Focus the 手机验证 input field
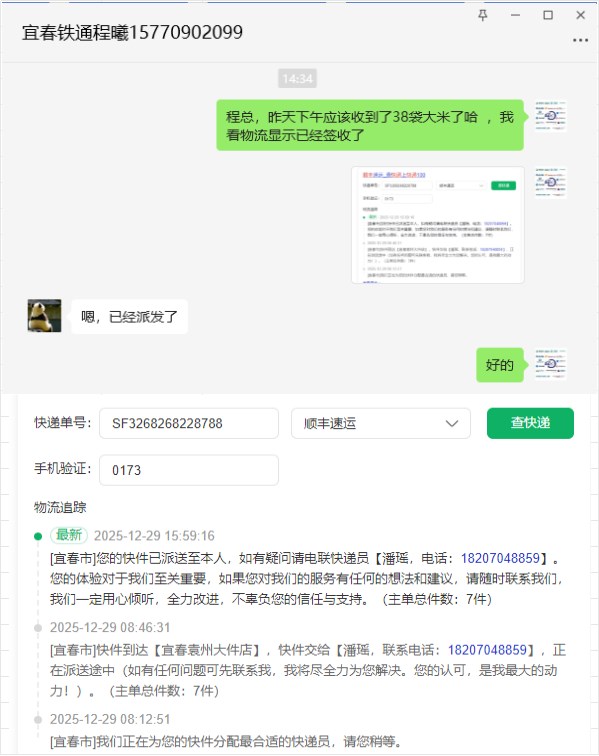This screenshot has height=756, width=599. pos(189,470)
